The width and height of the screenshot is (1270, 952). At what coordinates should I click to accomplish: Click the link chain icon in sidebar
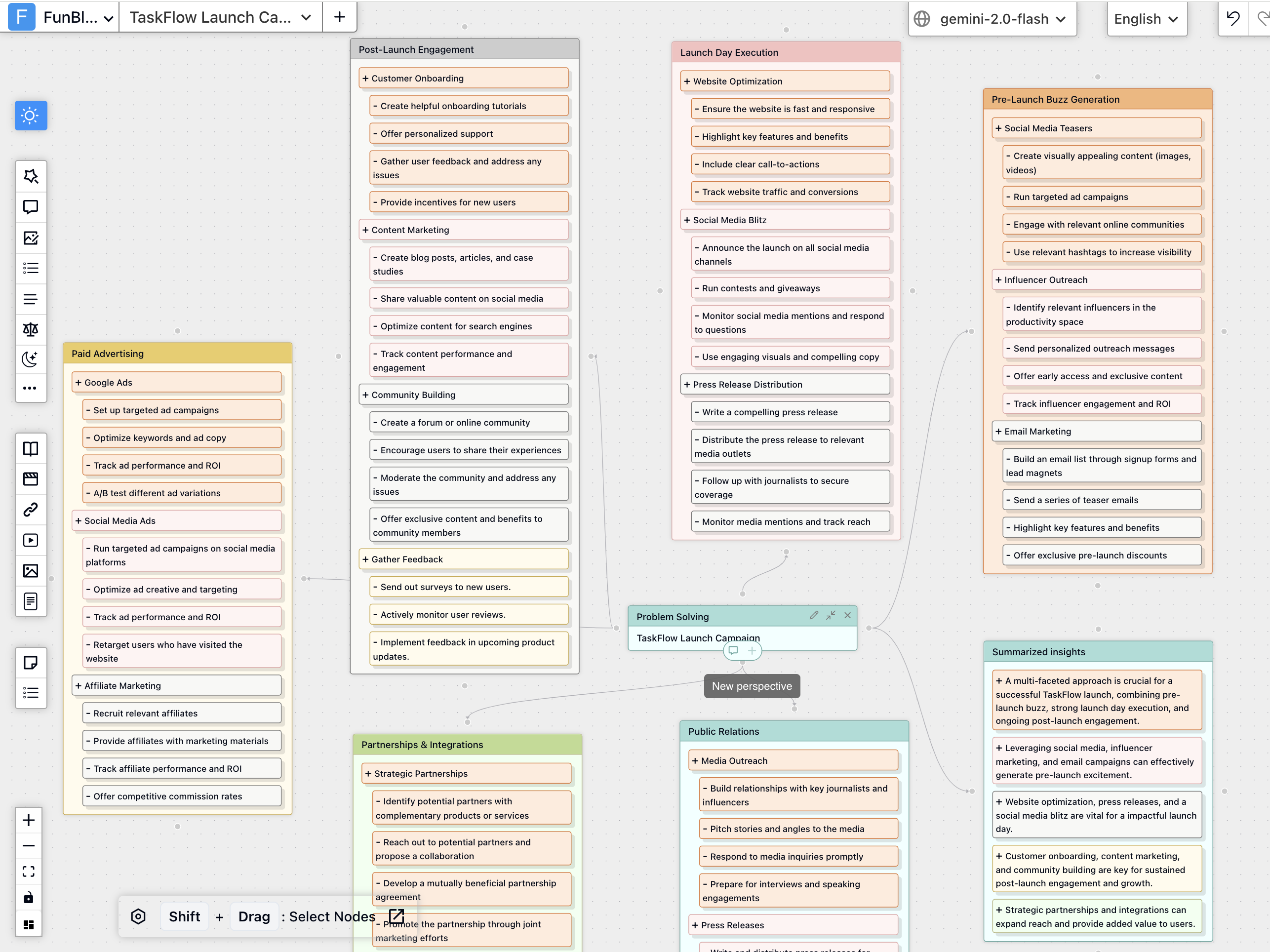coord(31,509)
